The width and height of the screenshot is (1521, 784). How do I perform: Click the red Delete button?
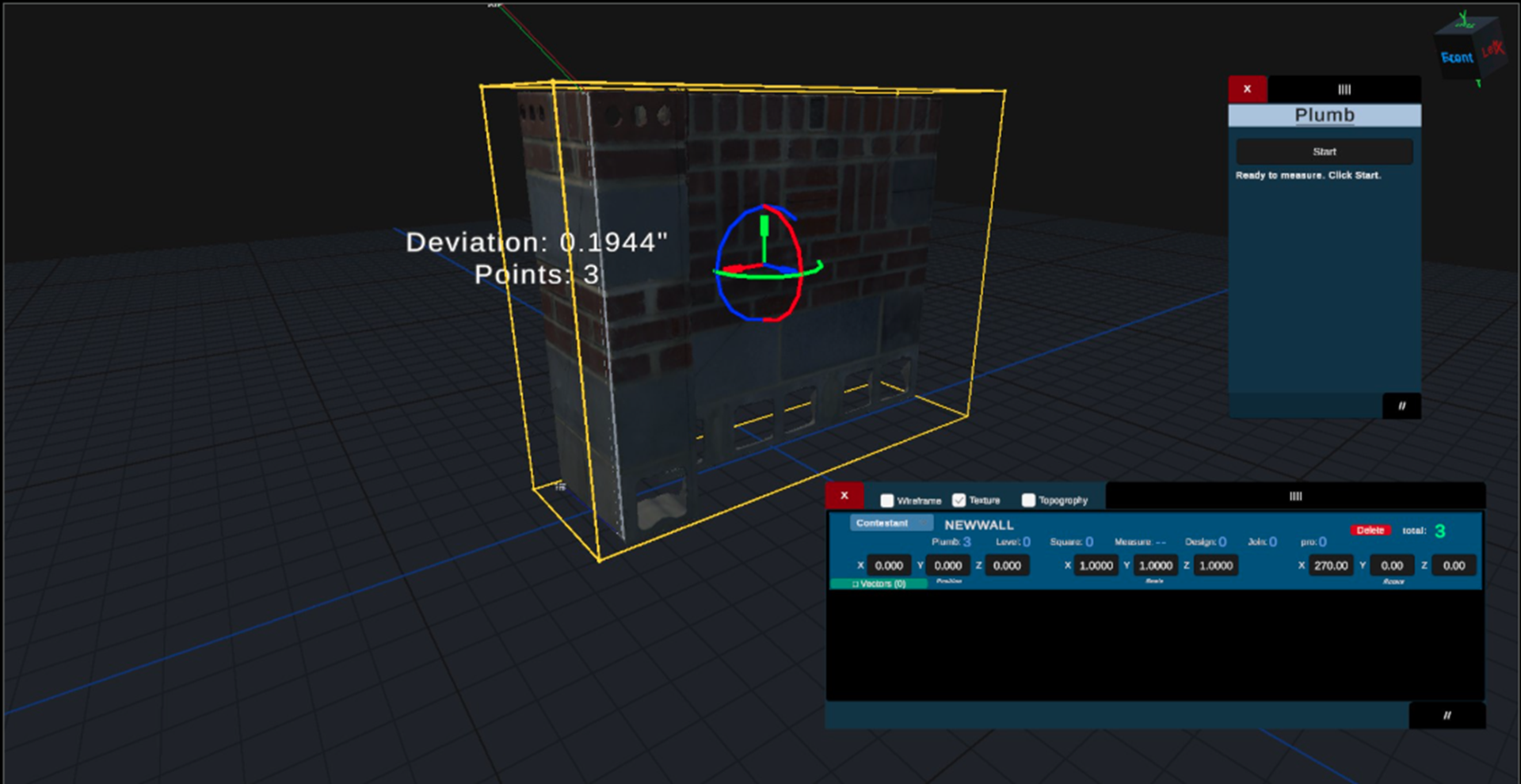pos(1370,531)
